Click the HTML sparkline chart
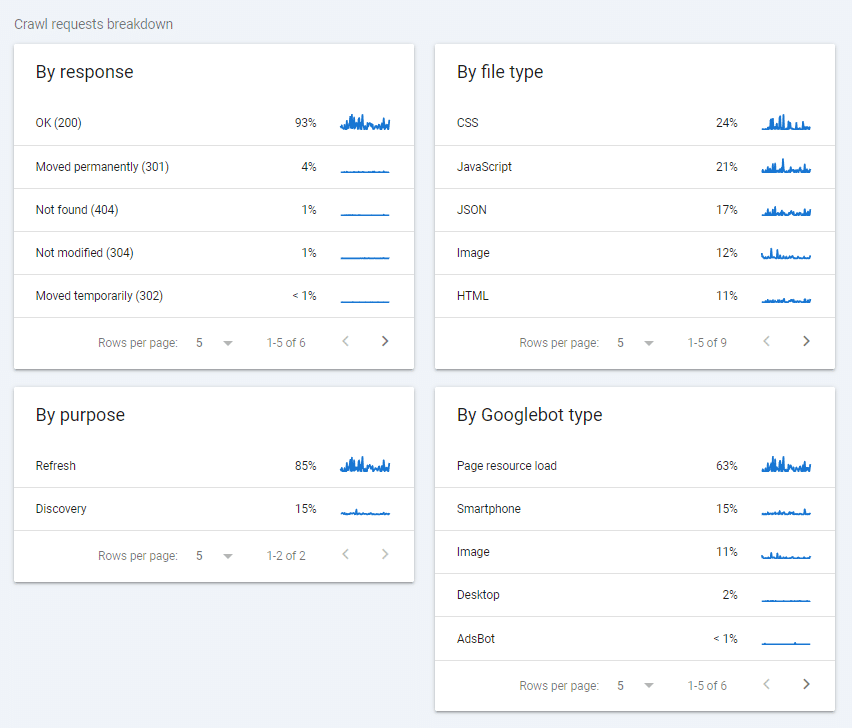 (x=786, y=299)
